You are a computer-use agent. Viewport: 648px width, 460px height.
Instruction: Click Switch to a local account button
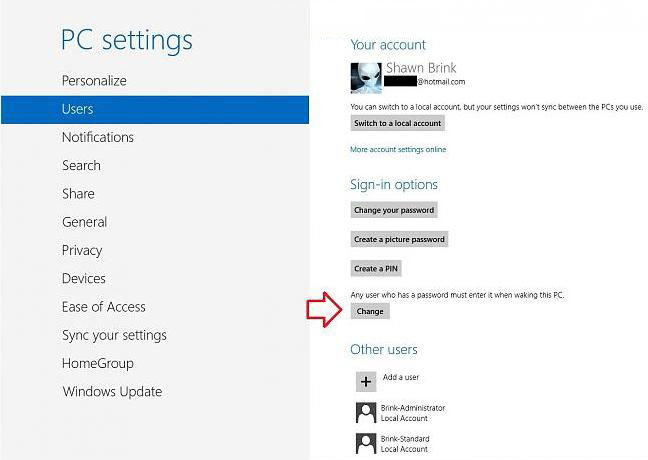[398, 123]
